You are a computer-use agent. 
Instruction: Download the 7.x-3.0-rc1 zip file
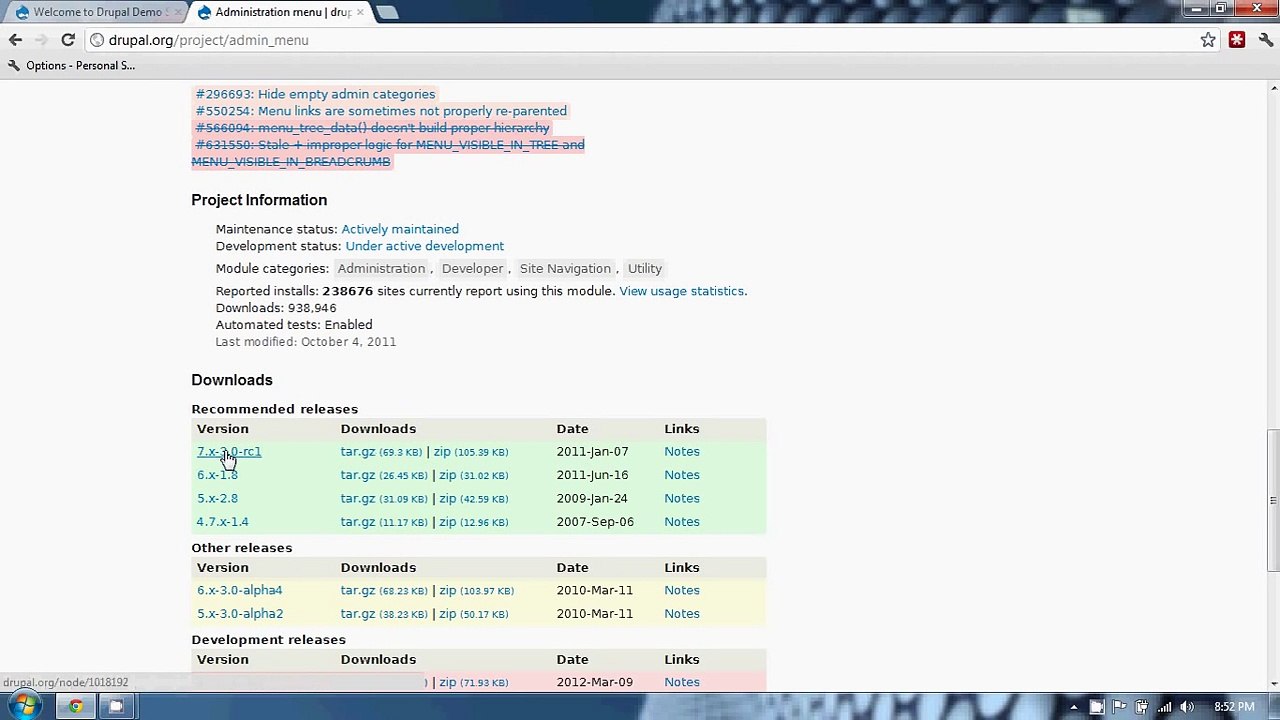tap(442, 452)
